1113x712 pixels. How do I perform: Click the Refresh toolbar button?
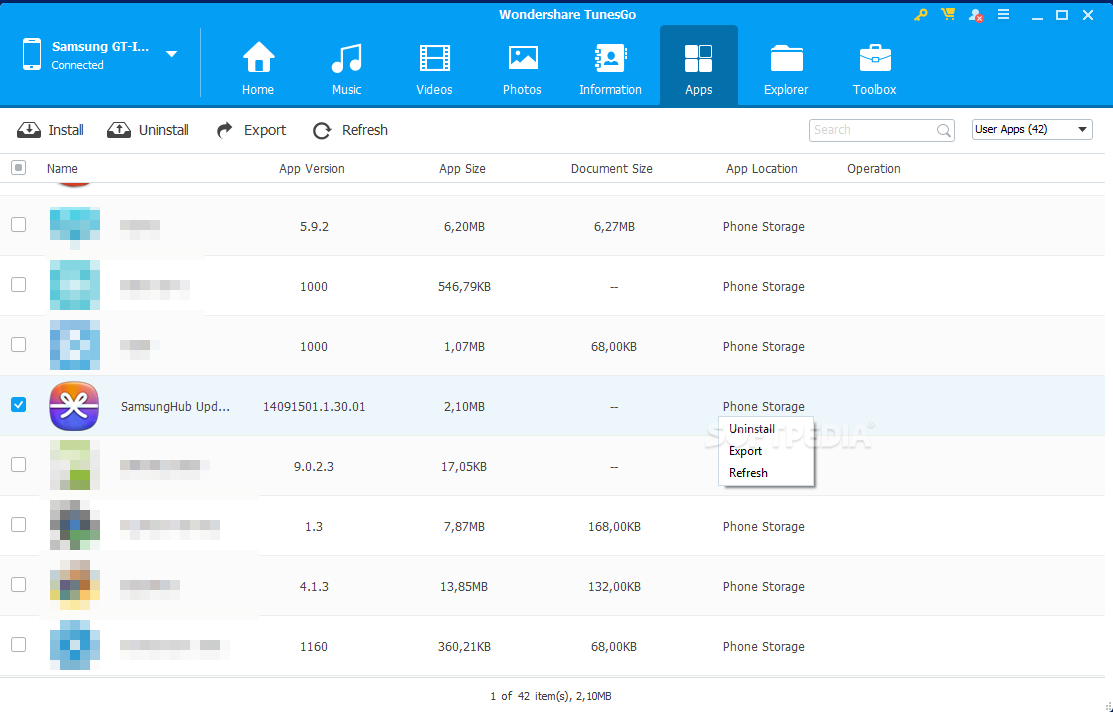click(351, 130)
